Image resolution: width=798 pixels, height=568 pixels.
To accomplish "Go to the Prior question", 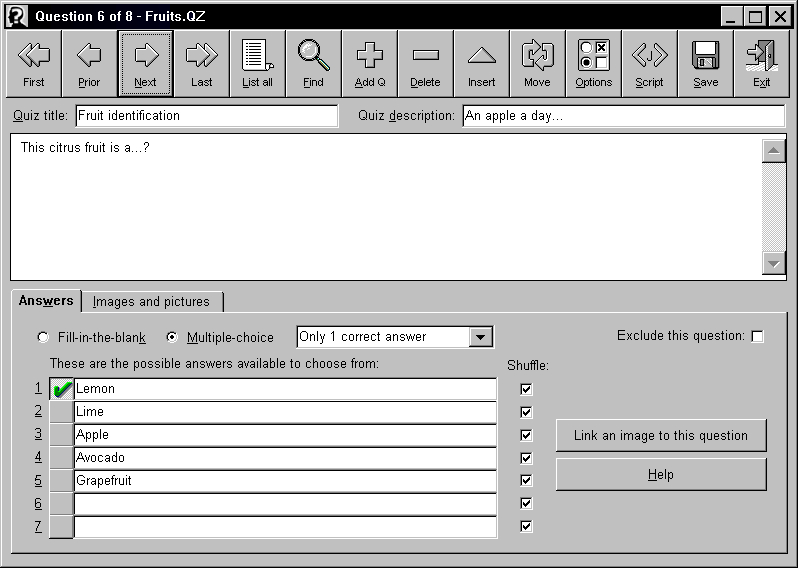I will [x=90, y=64].
